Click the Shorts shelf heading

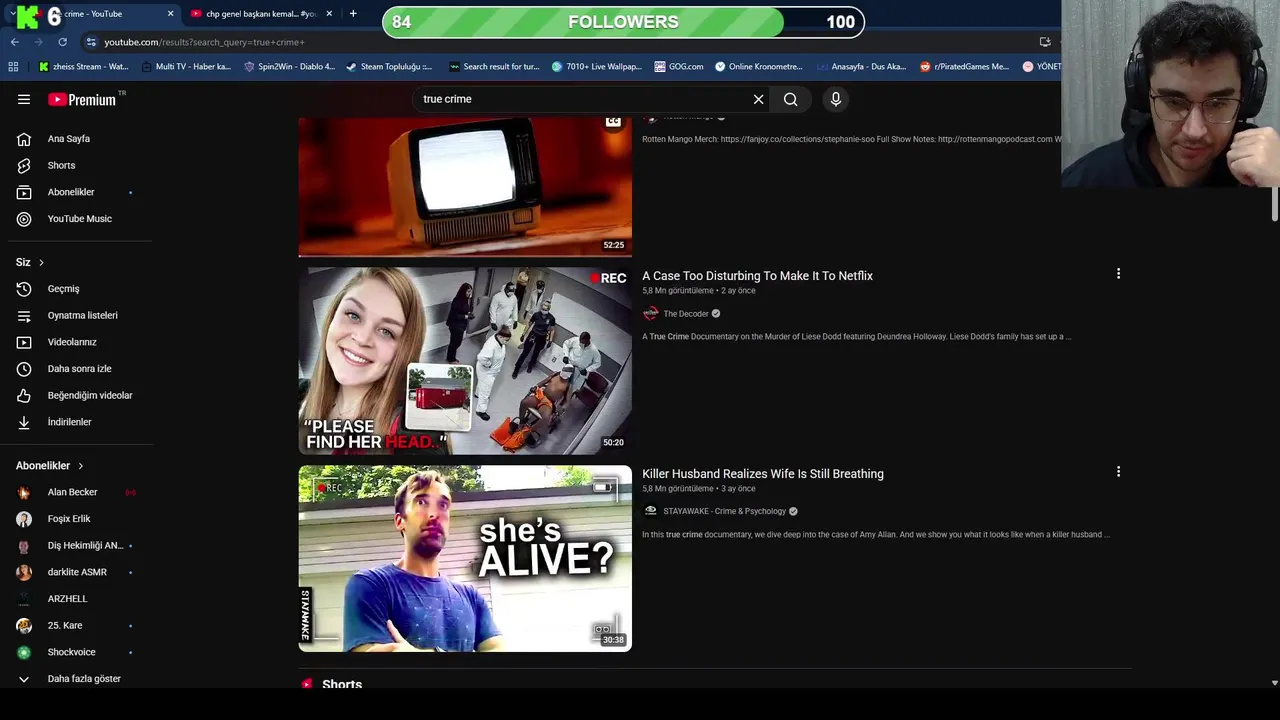pos(342,685)
